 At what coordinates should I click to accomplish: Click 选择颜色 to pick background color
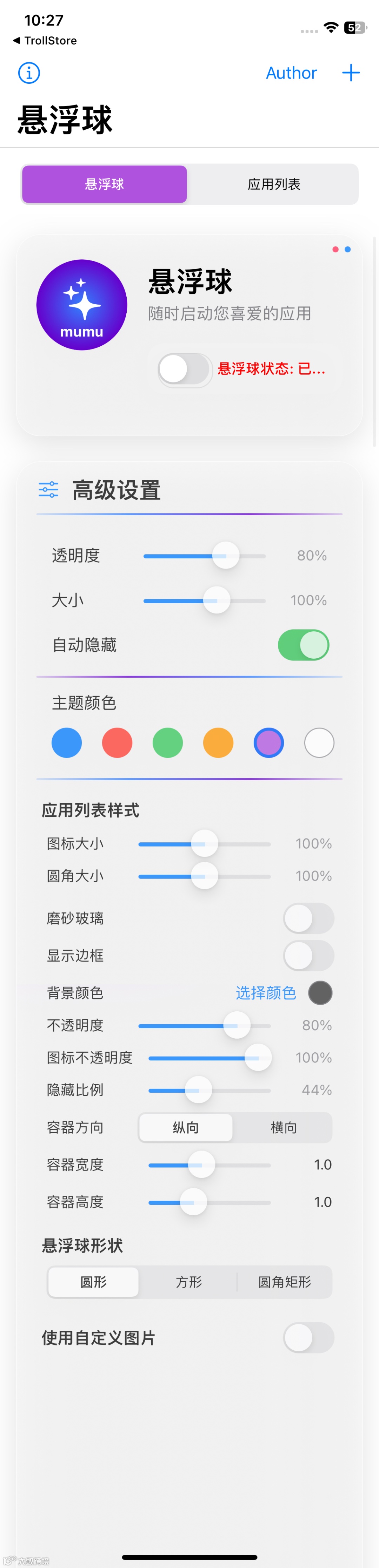click(266, 993)
